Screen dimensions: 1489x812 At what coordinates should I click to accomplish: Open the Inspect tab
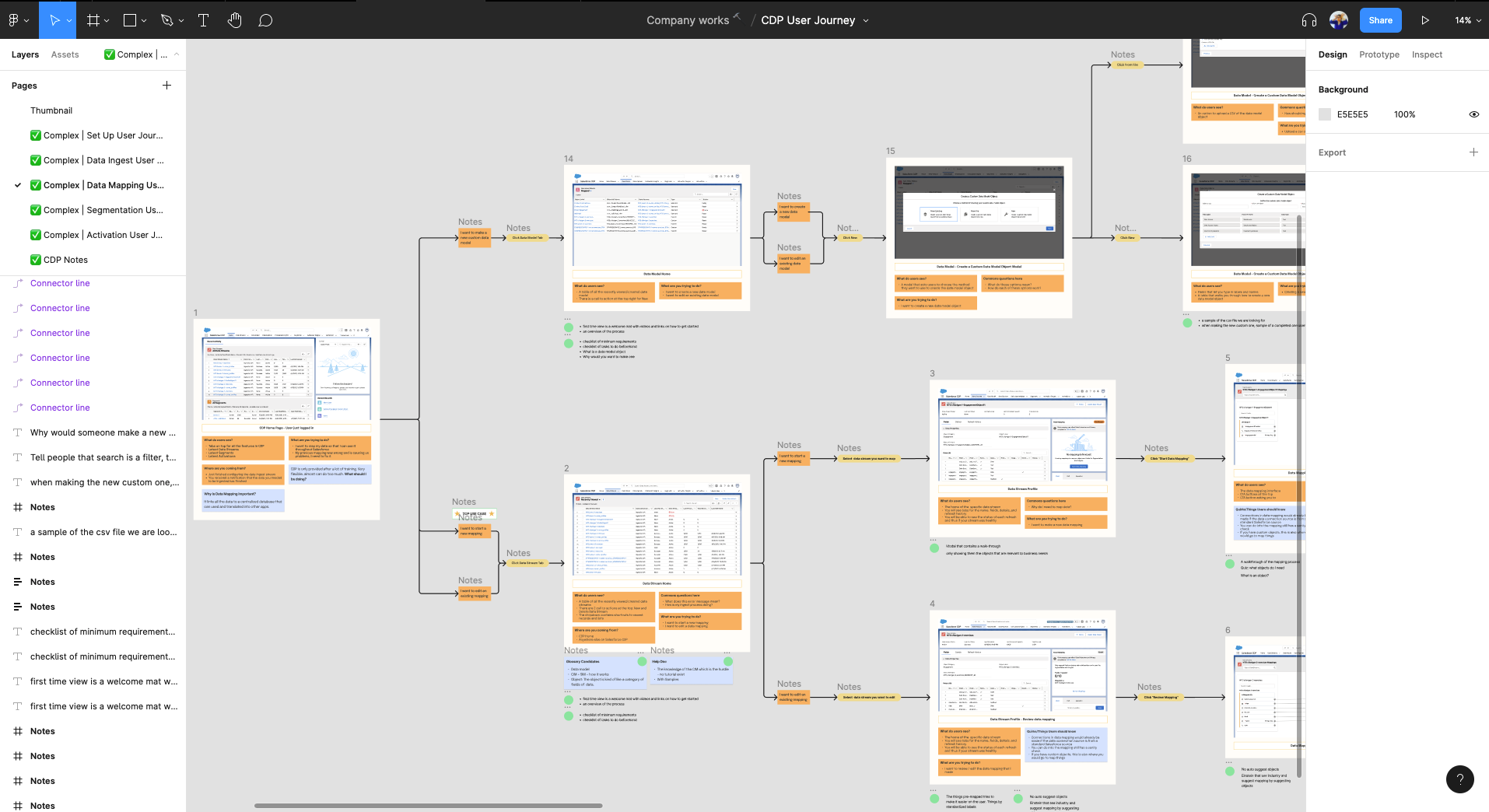pyautogui.click(x=1427, y=54)
